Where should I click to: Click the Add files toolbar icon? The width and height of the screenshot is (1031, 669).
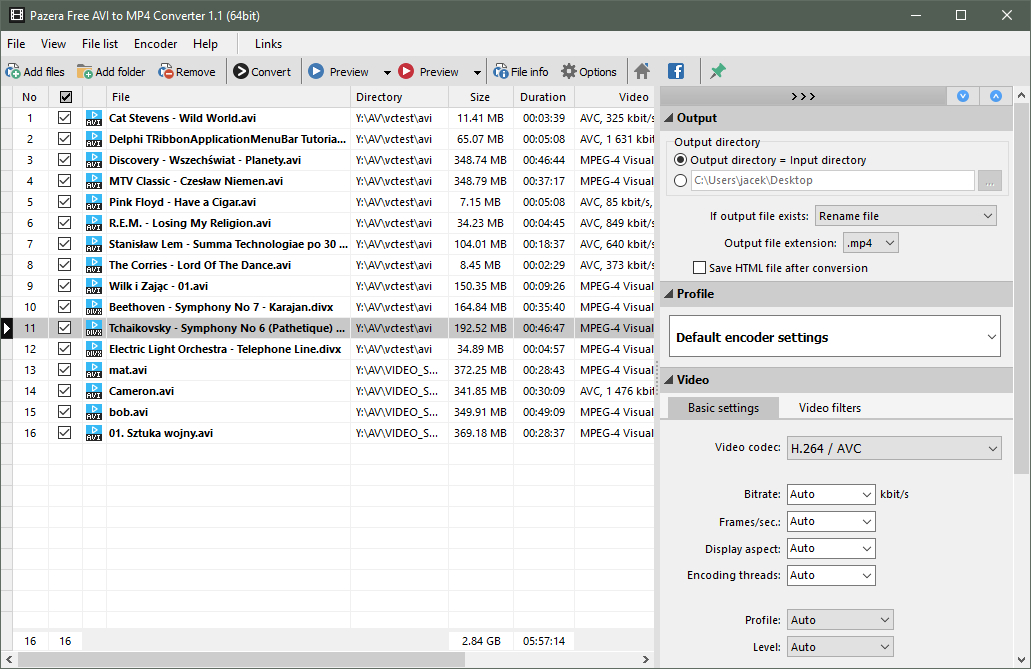pos(13,72)
